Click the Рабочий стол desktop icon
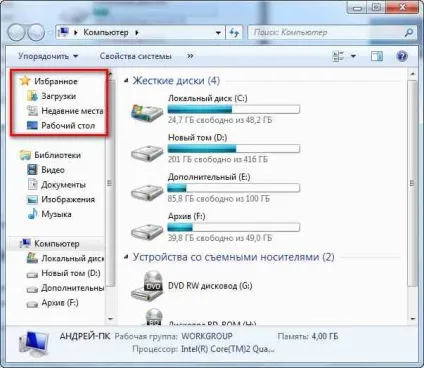Screen dimensions: 424x368 click(32, 126)
